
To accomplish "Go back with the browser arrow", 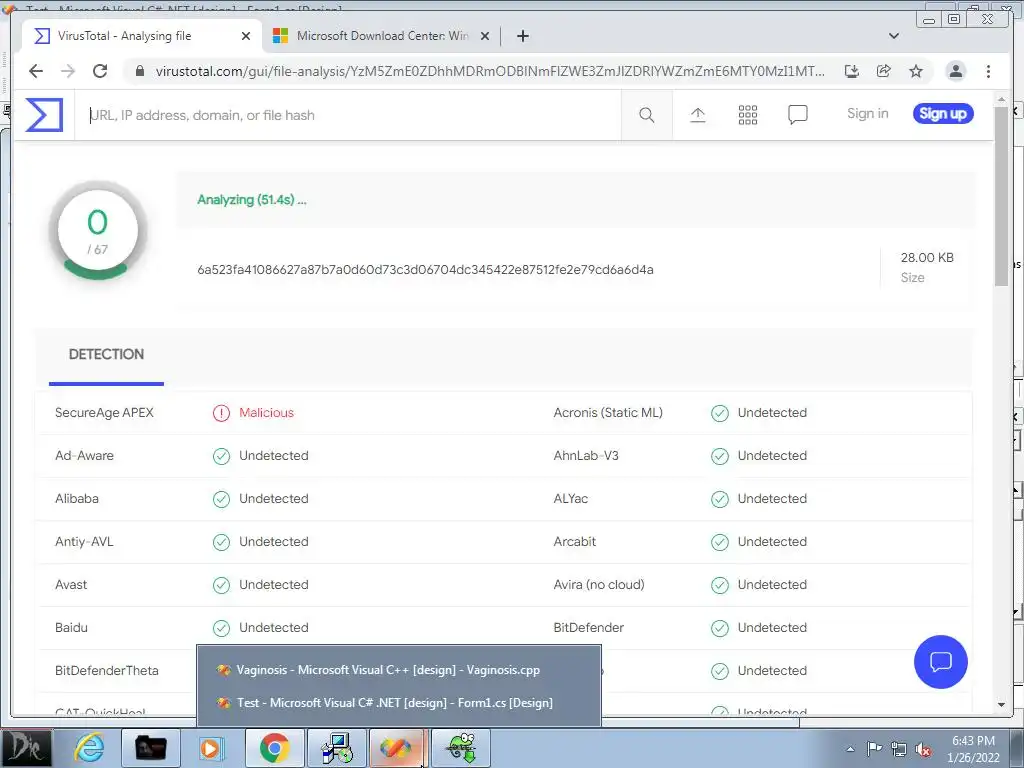I will point(36,71).
